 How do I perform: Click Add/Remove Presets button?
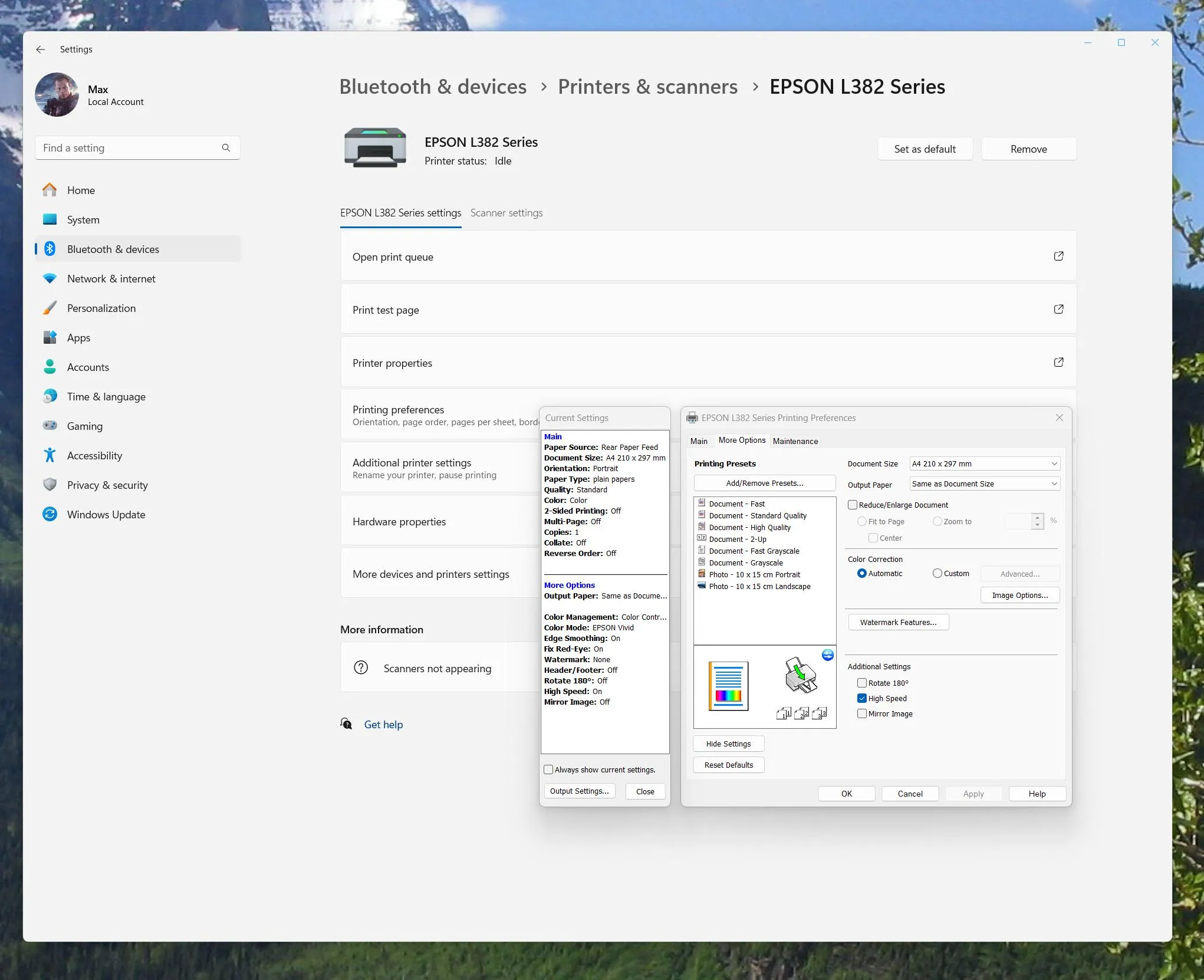click(765, 483)
